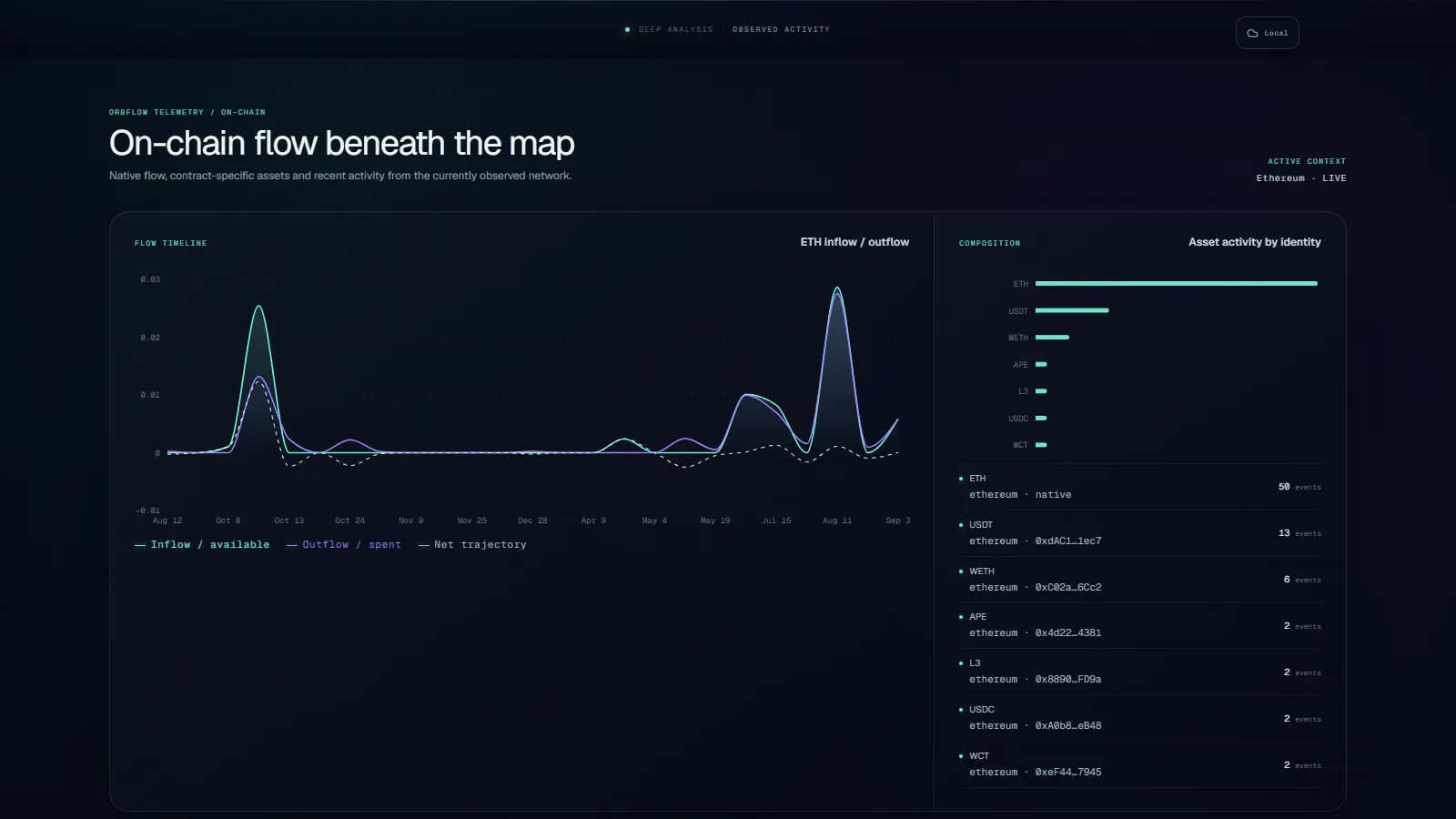Click the Aug 11 timeline label
Image resolution: width=1456 pixels, height=819 pixels.
coord(837,521)
